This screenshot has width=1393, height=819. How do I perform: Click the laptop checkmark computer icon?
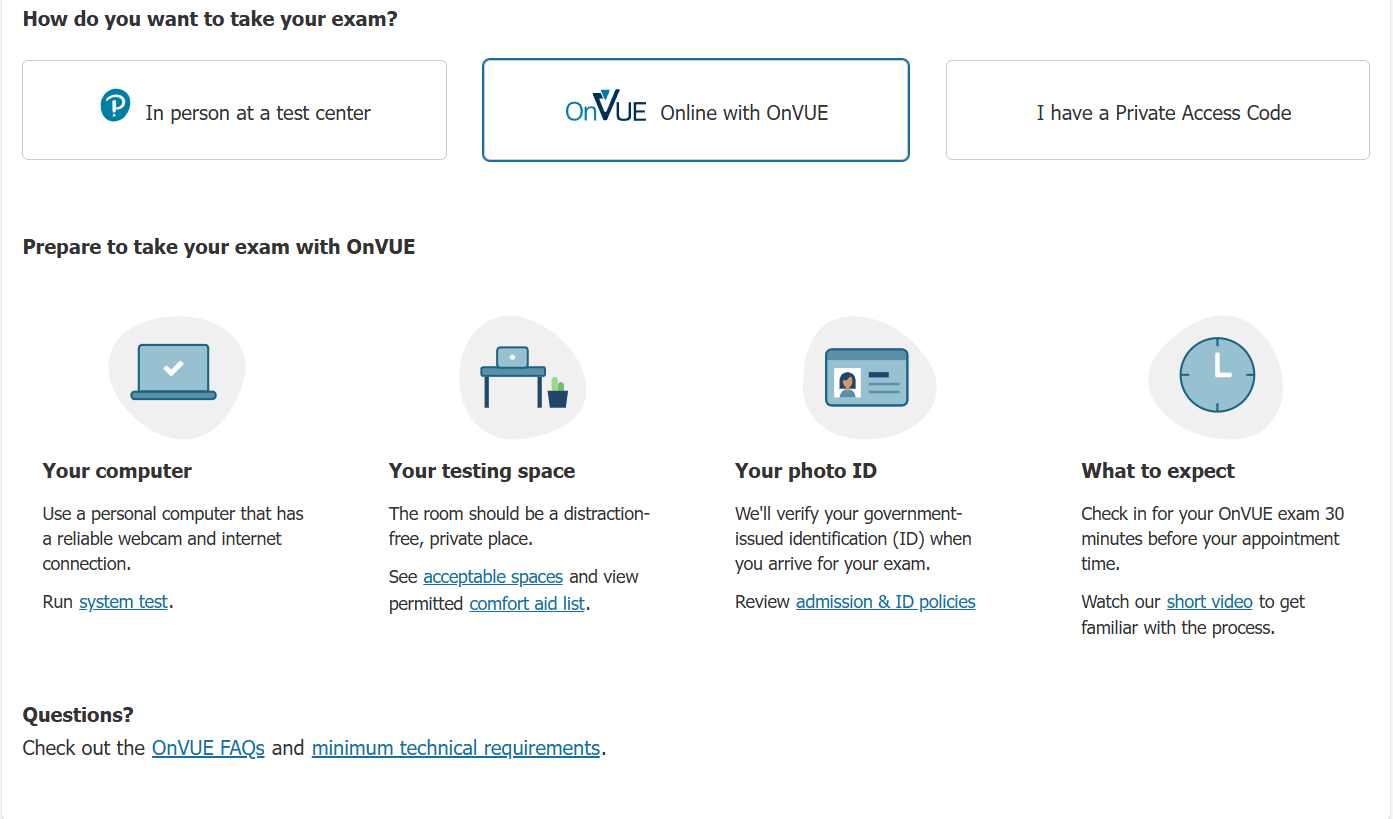(x=174, y=372)
